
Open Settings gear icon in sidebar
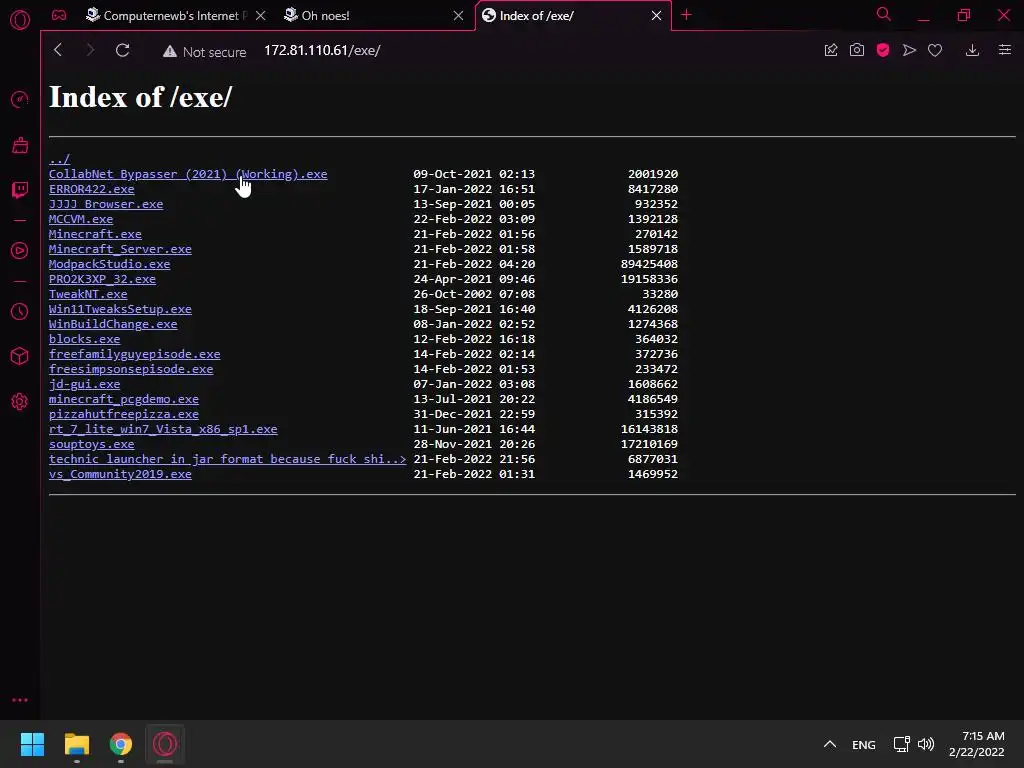20,402
